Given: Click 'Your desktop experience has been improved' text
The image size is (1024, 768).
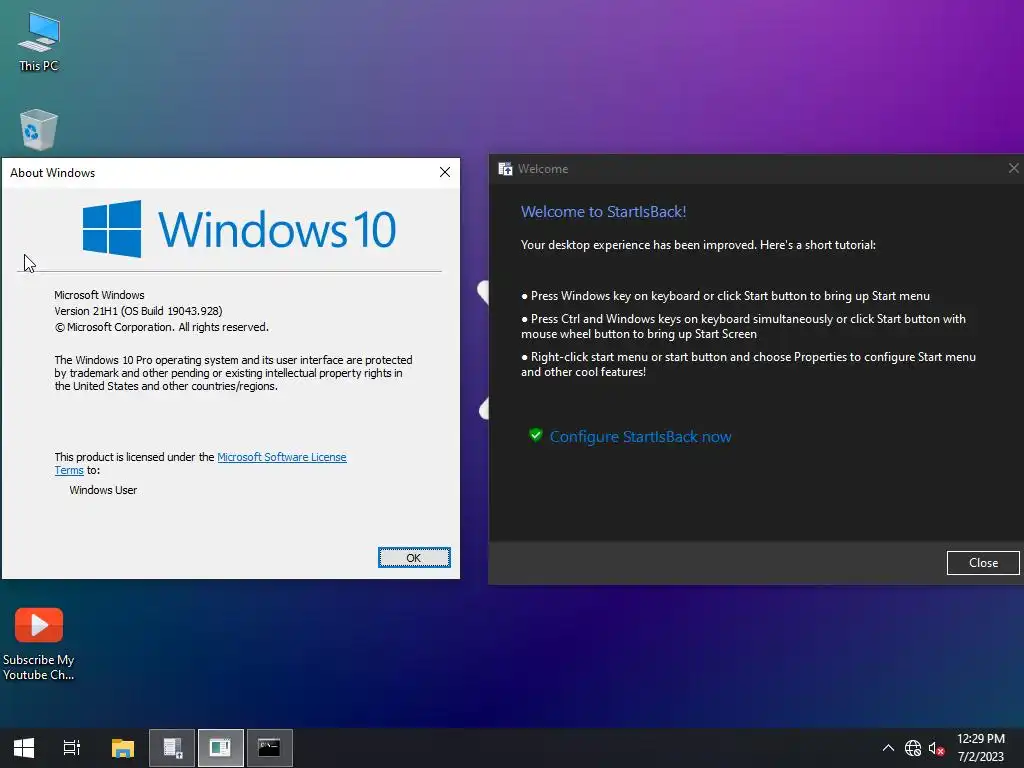Looking at the screenshot, I should click(638, 245).
